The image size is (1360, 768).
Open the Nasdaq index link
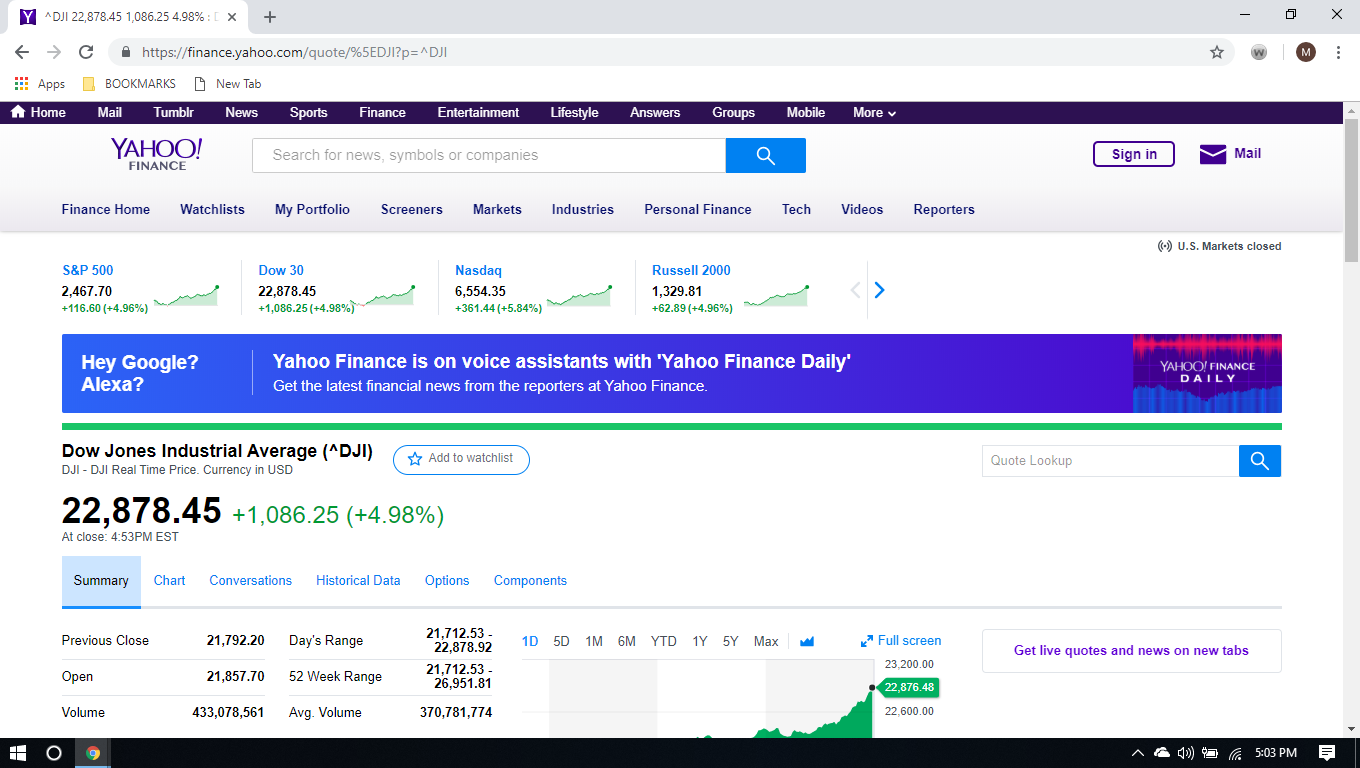click(478, 271)
